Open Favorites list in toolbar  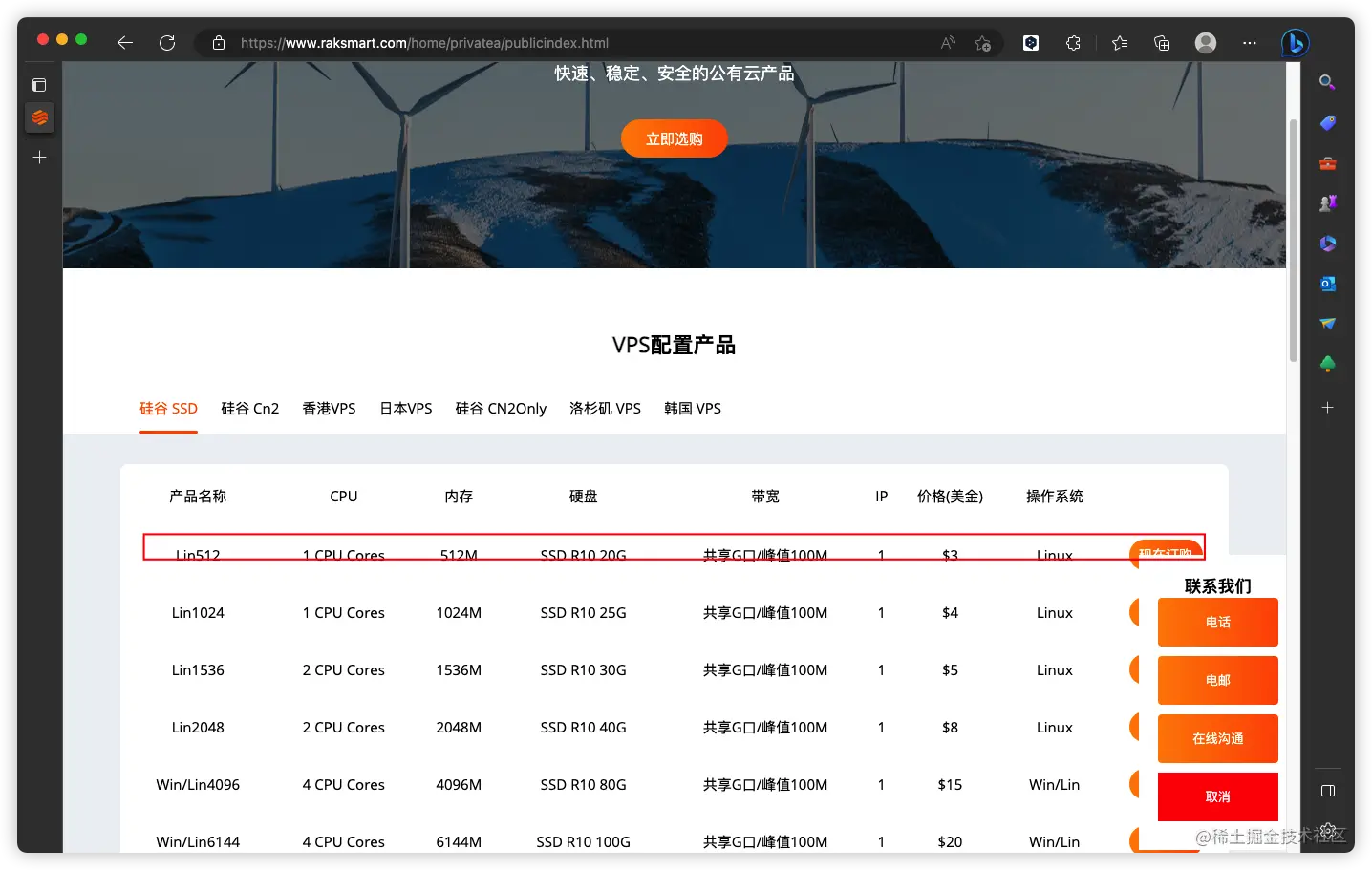1120,43
